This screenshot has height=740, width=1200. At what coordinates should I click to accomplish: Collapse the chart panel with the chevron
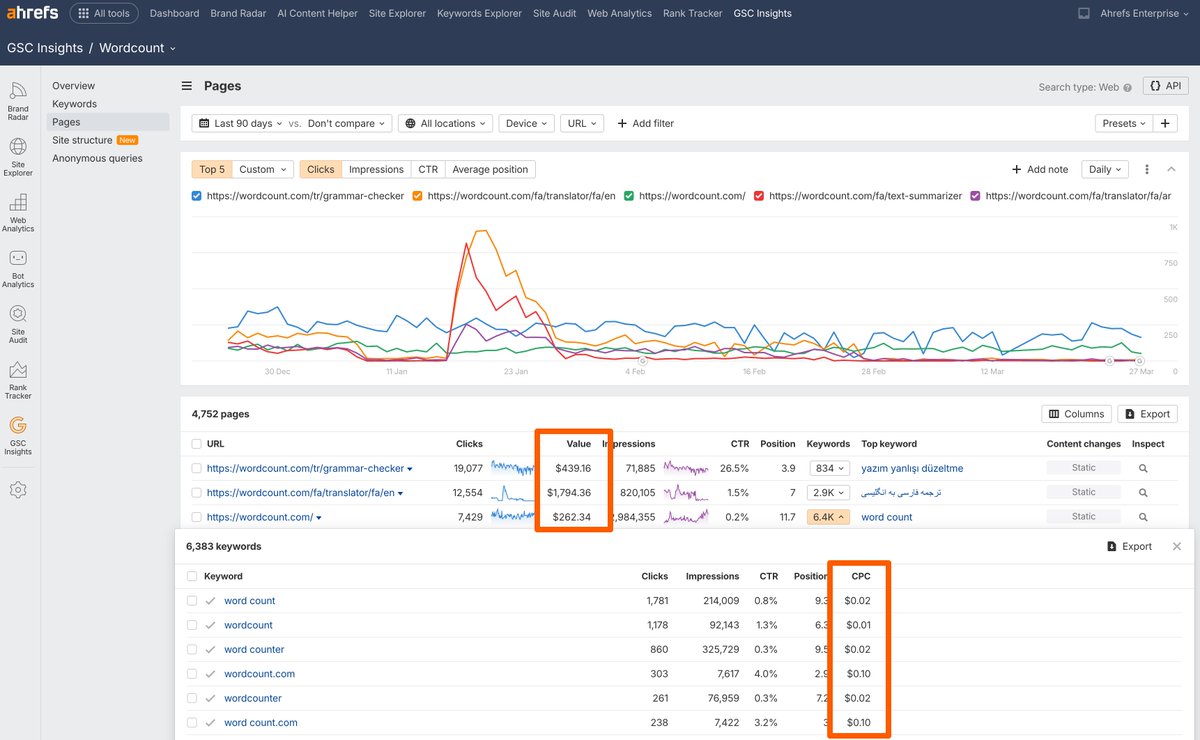pyautogui.click(x=1171, y=169)
